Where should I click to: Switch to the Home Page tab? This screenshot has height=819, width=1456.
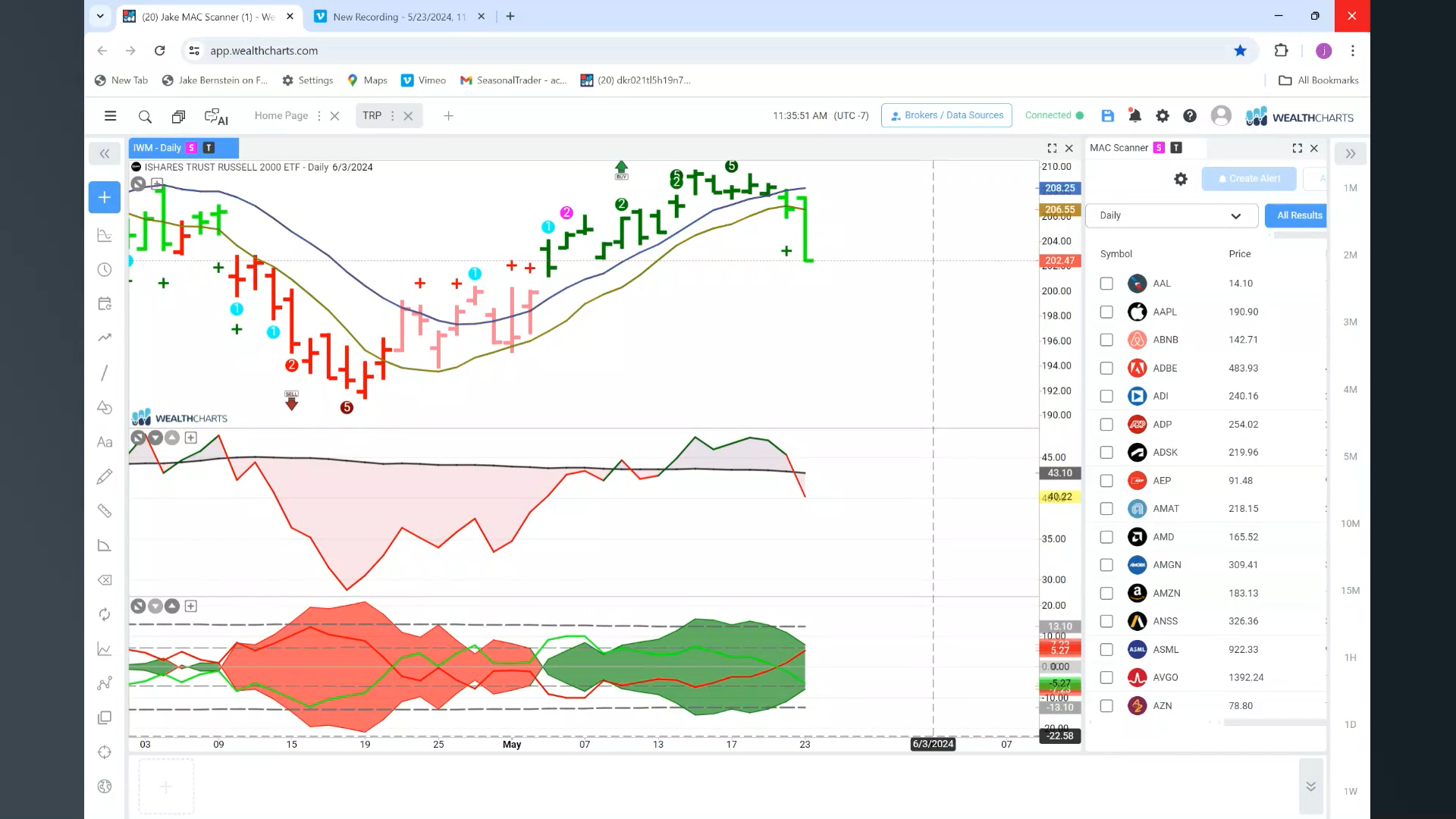[281, 116]
